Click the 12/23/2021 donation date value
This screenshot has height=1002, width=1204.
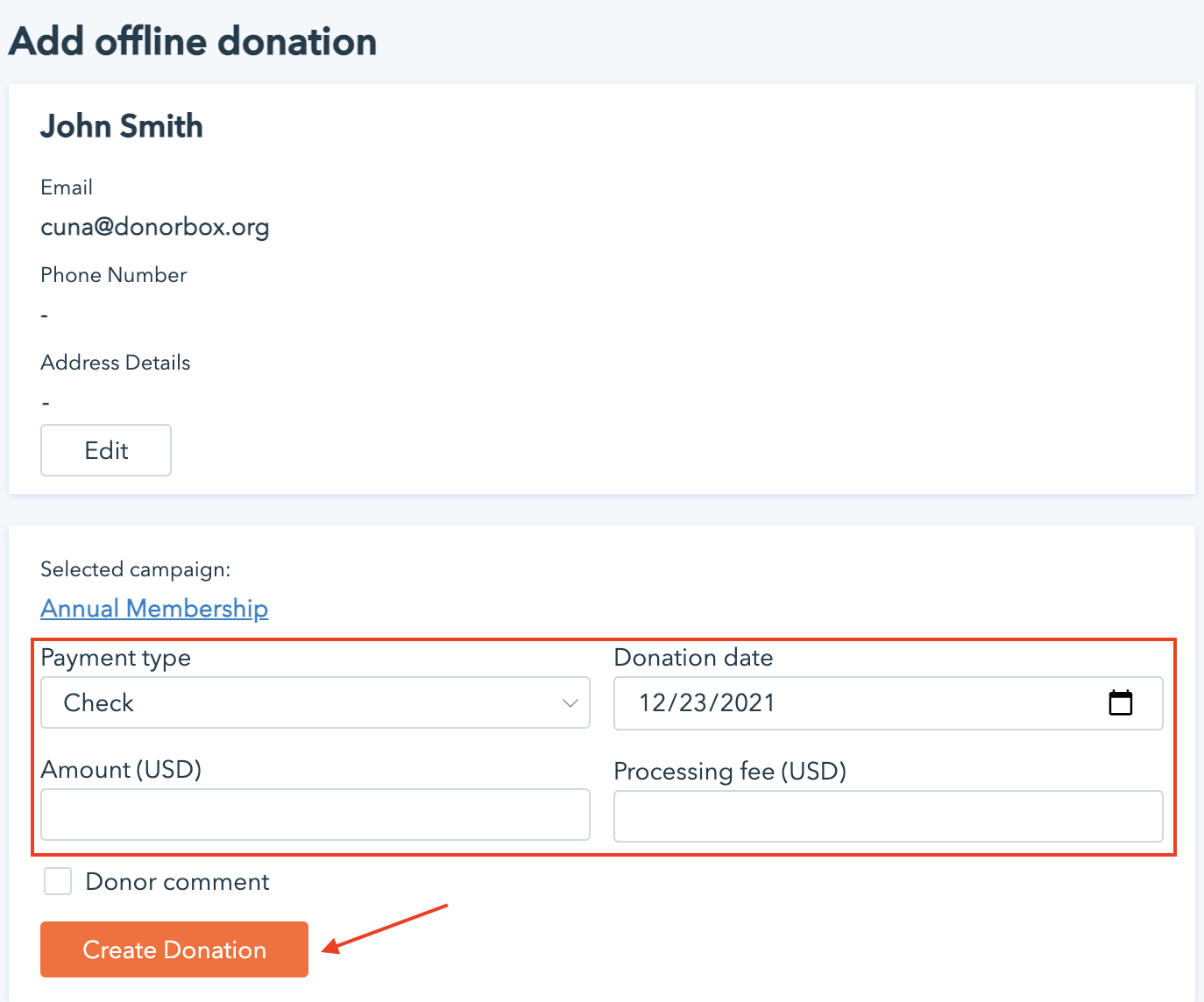707,702
